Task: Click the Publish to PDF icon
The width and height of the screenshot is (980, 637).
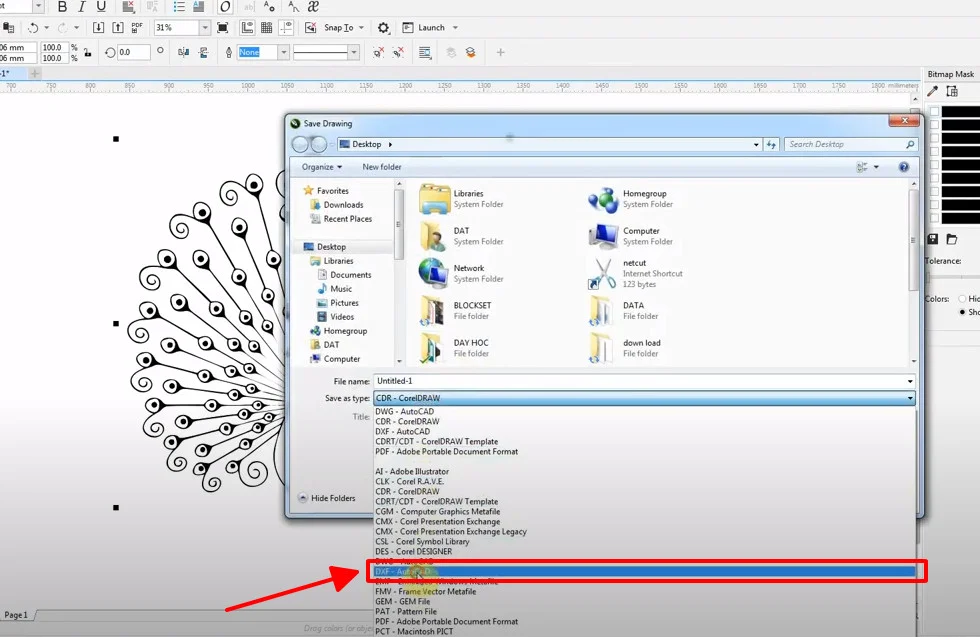Action: click(137, 28)
